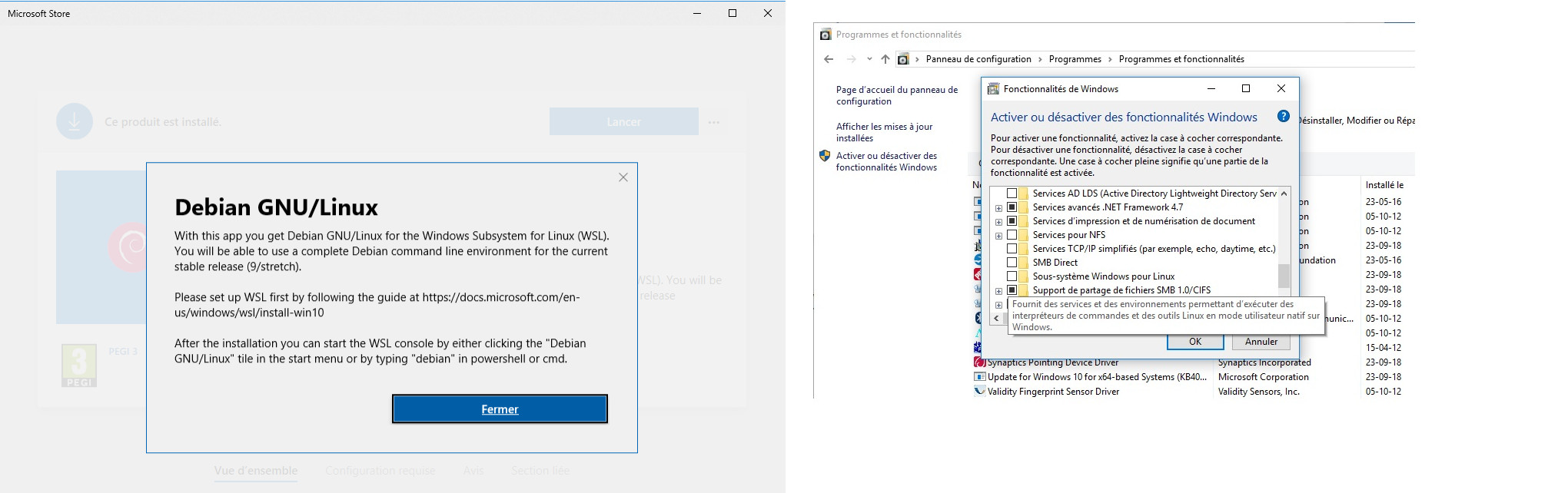This screenshot has height=493, width=1568.
Task: Click folder icon of SMB Direct row
Action: 1024,263
